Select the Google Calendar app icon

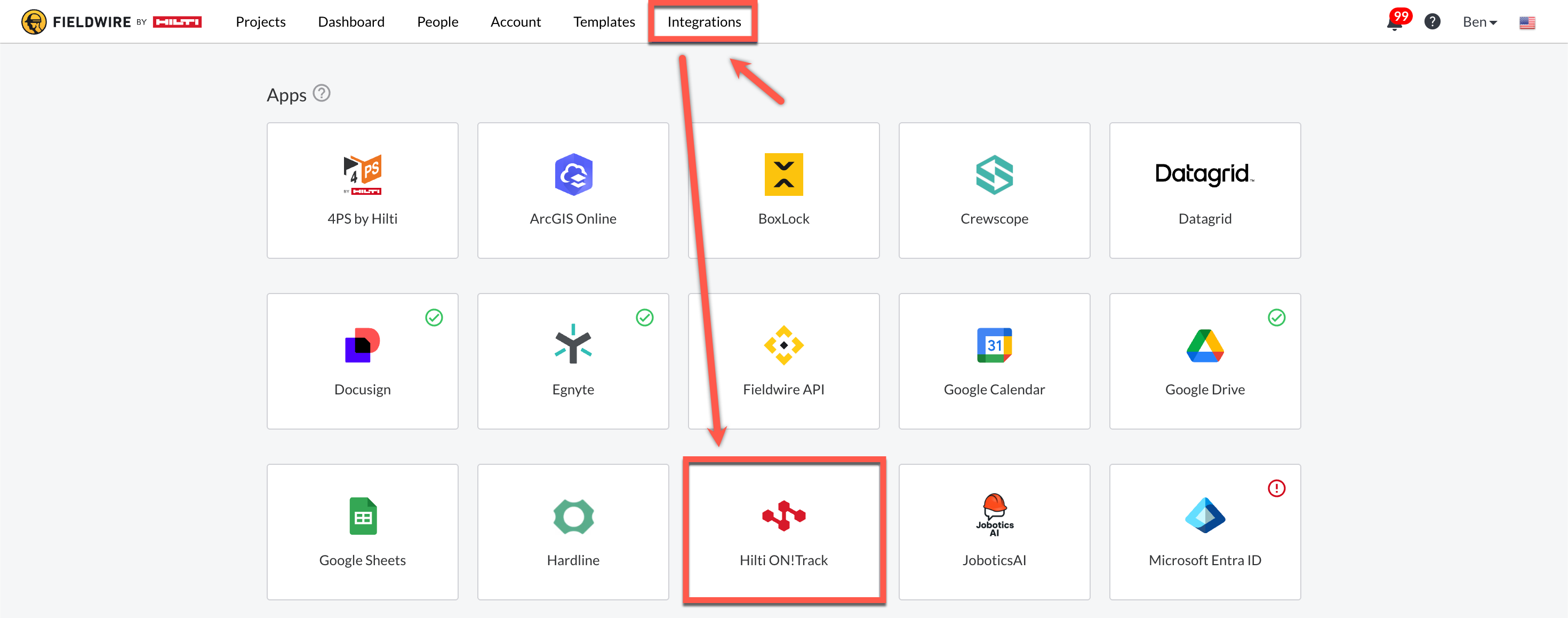[x=994, y=345]
